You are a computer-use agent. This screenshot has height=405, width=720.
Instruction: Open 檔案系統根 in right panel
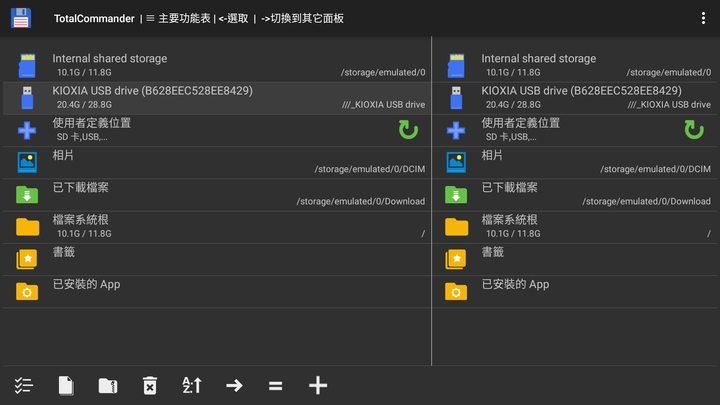pos(574,227)
